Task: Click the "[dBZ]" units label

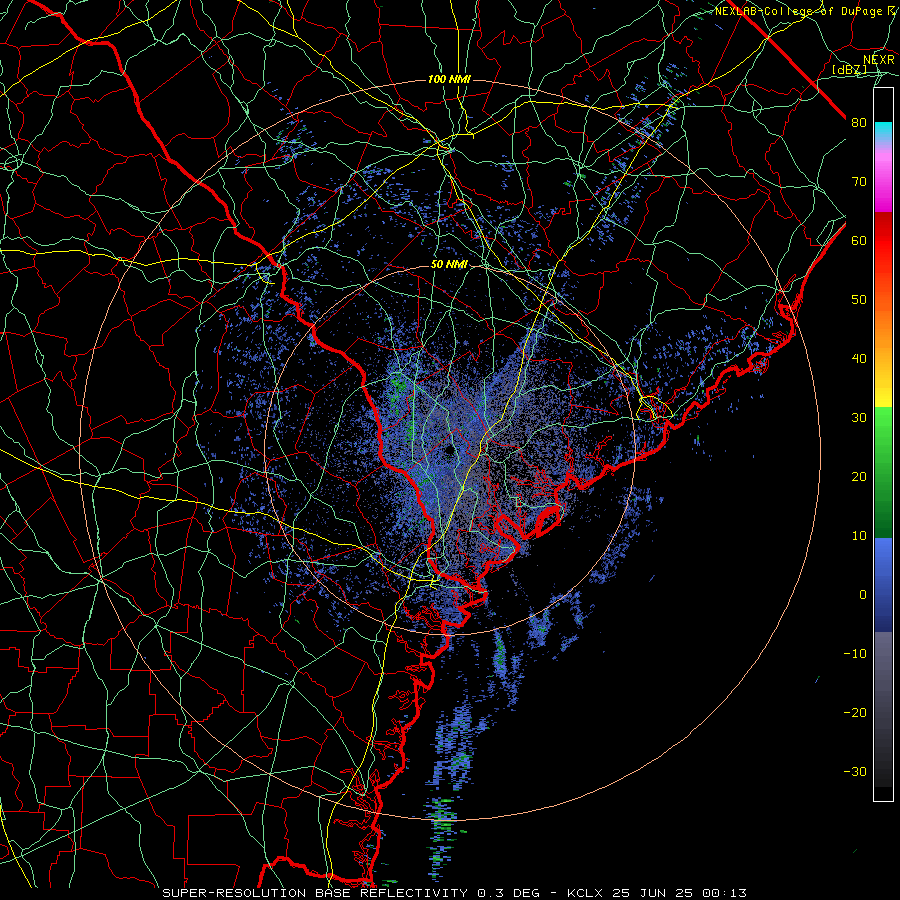Action: point(849,69)
